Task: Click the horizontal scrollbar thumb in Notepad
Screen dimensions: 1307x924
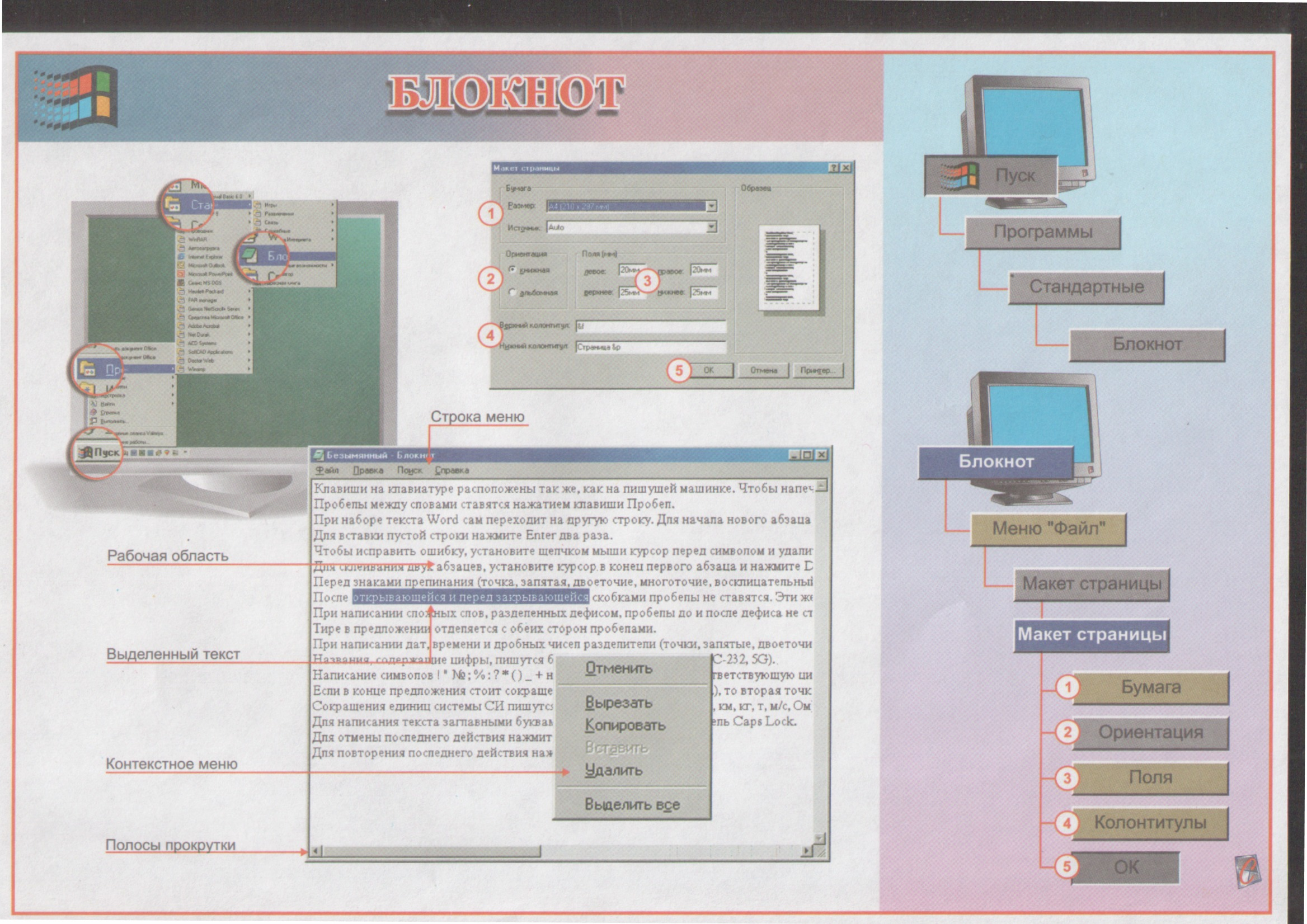Action: [x=431, y=851]
